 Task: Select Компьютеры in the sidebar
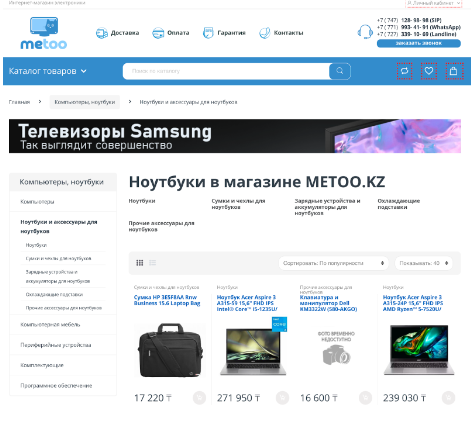pos(37,202)
